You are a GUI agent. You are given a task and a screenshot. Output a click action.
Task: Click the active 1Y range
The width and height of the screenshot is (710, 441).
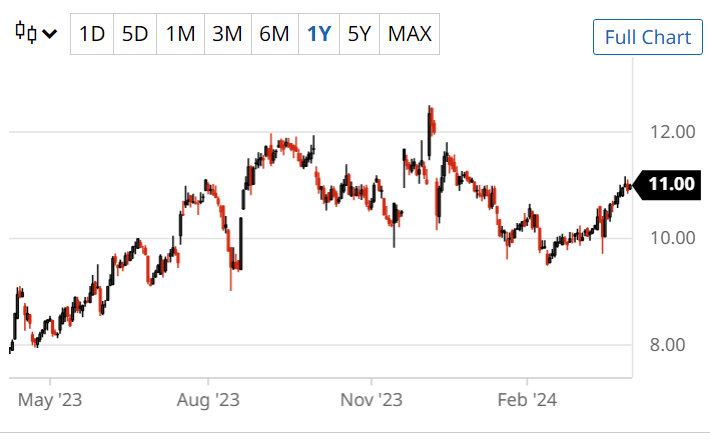pos(319,34)
